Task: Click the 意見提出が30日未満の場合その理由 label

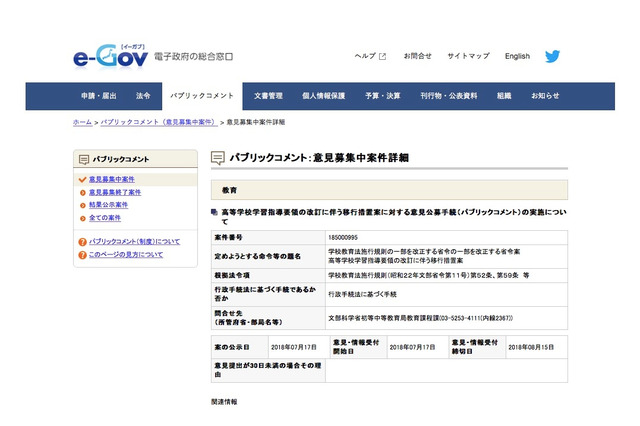Action: click(268, 370)
